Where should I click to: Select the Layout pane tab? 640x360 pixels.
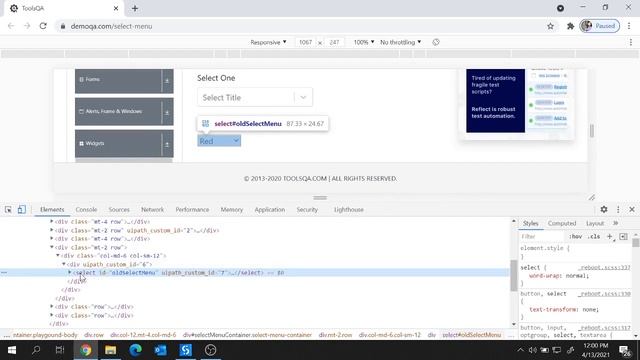point(595,224)
